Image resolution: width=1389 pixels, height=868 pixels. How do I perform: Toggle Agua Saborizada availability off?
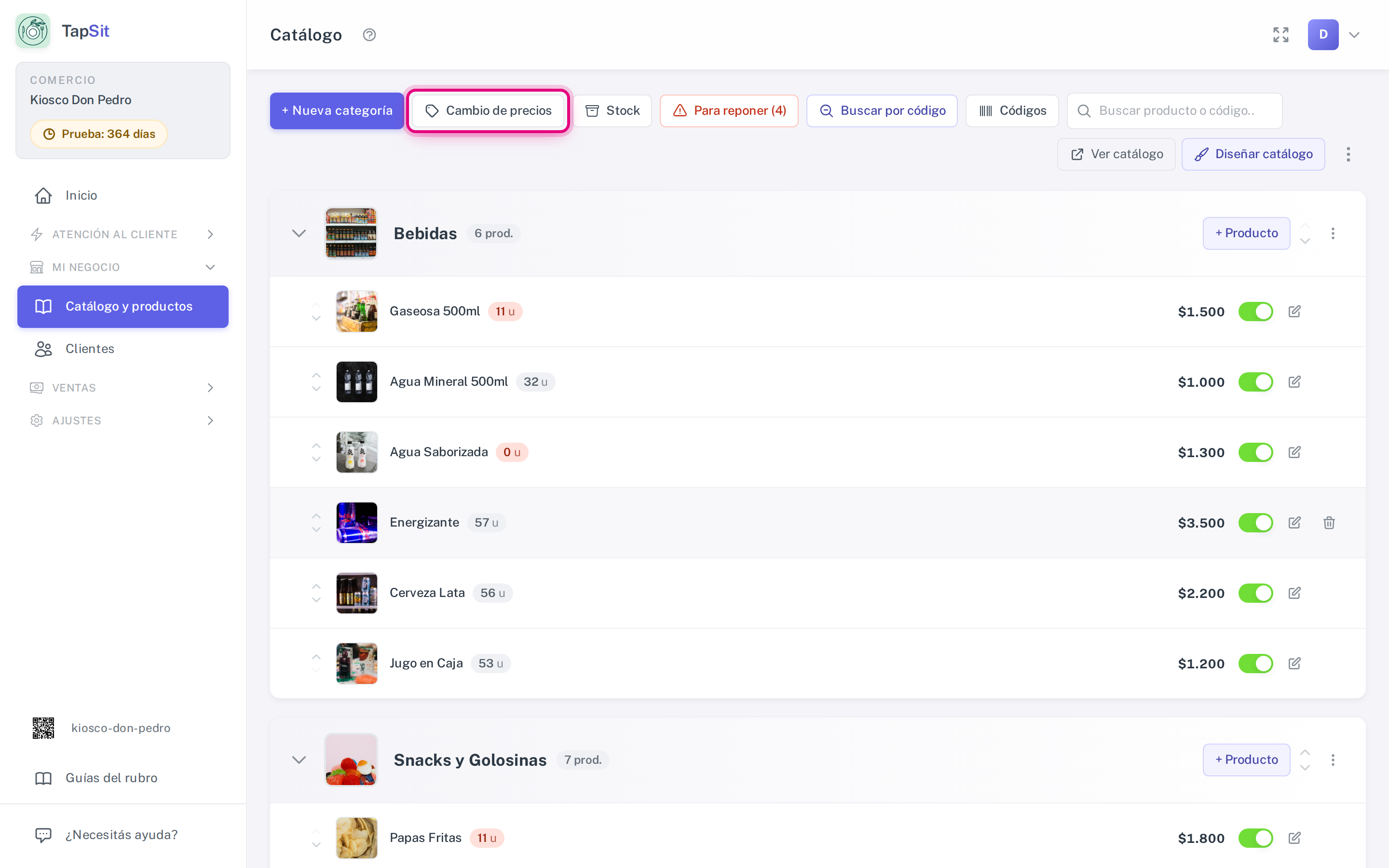pos(1255,452)
